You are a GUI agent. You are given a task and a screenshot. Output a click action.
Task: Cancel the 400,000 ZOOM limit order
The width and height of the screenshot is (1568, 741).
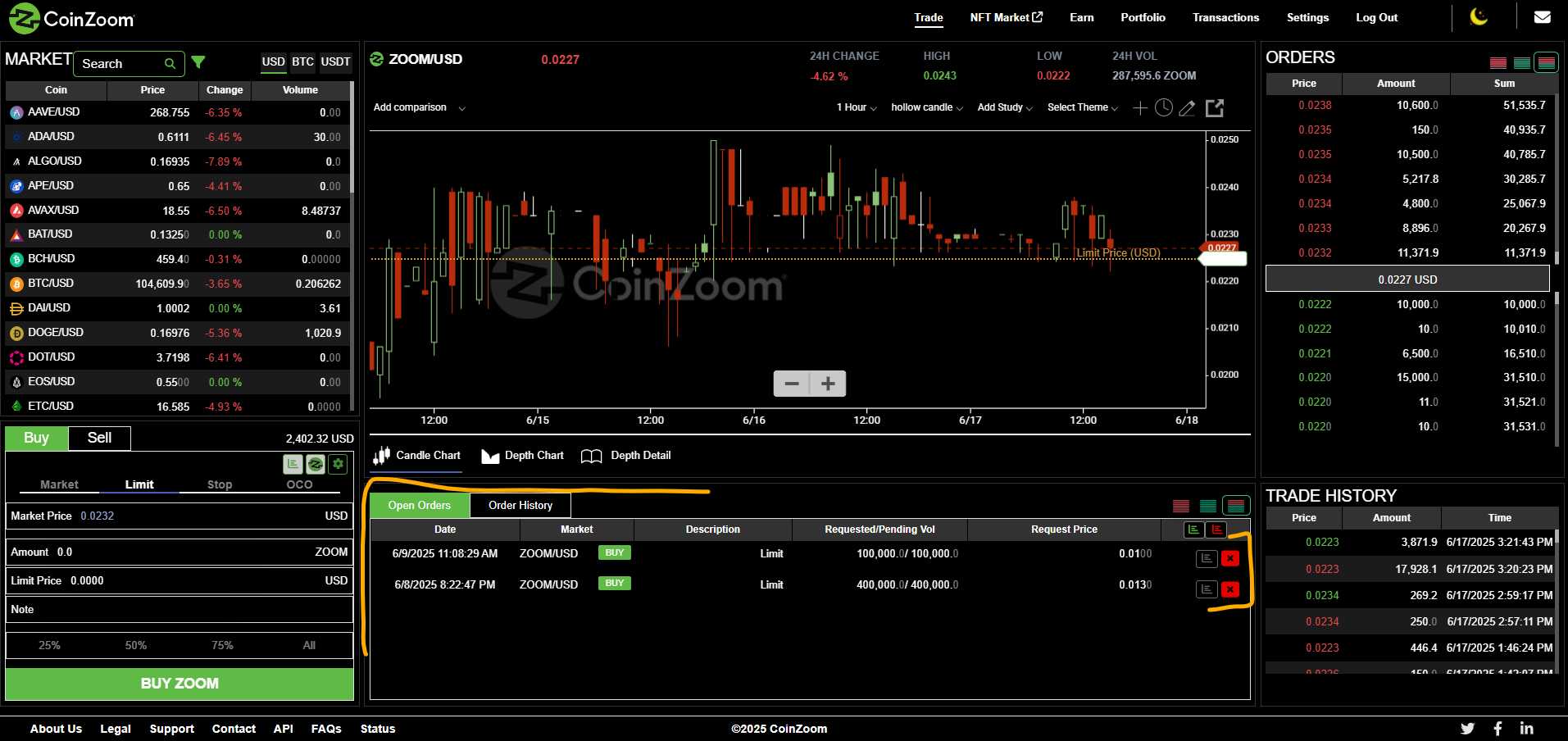[x=1230, y=589]
